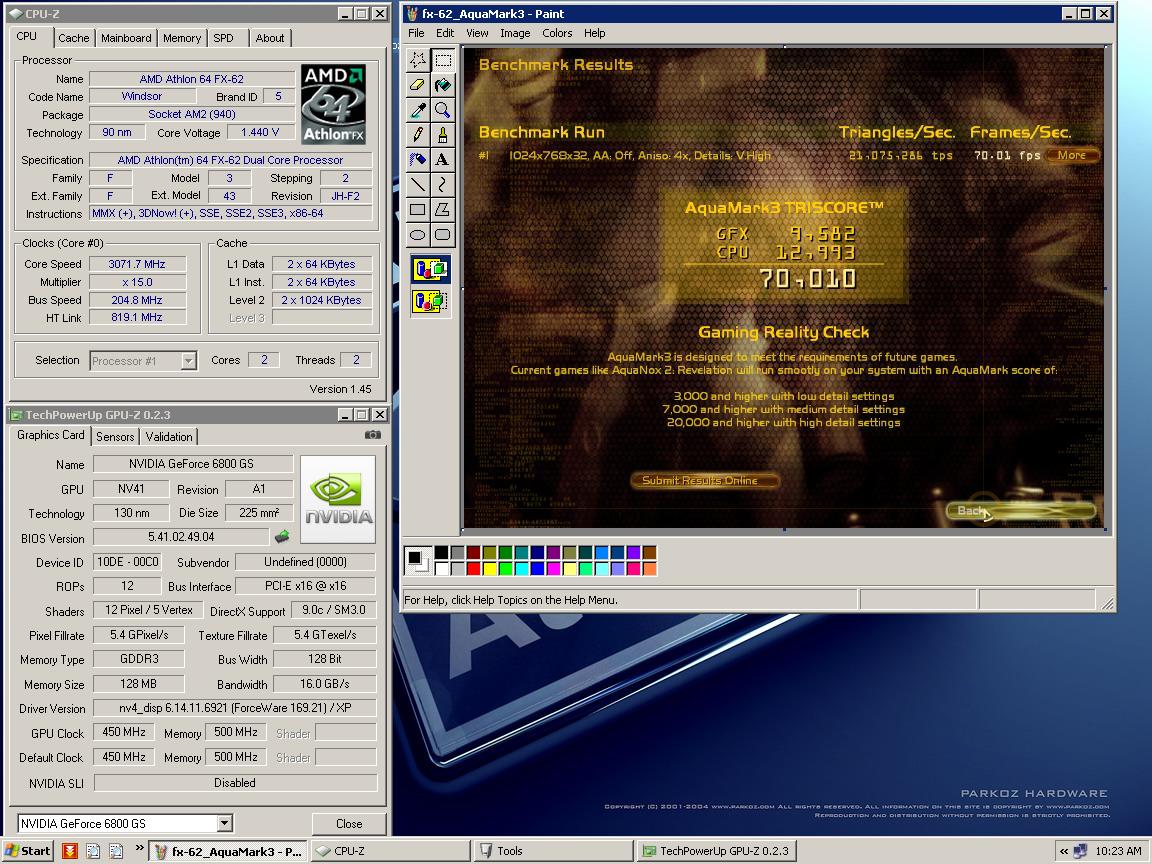Image resolution: width=1152 pixels, height=864 pixels.
Task: Select the Free-Form Select tool in Paint
Action: tap(418, 60)
